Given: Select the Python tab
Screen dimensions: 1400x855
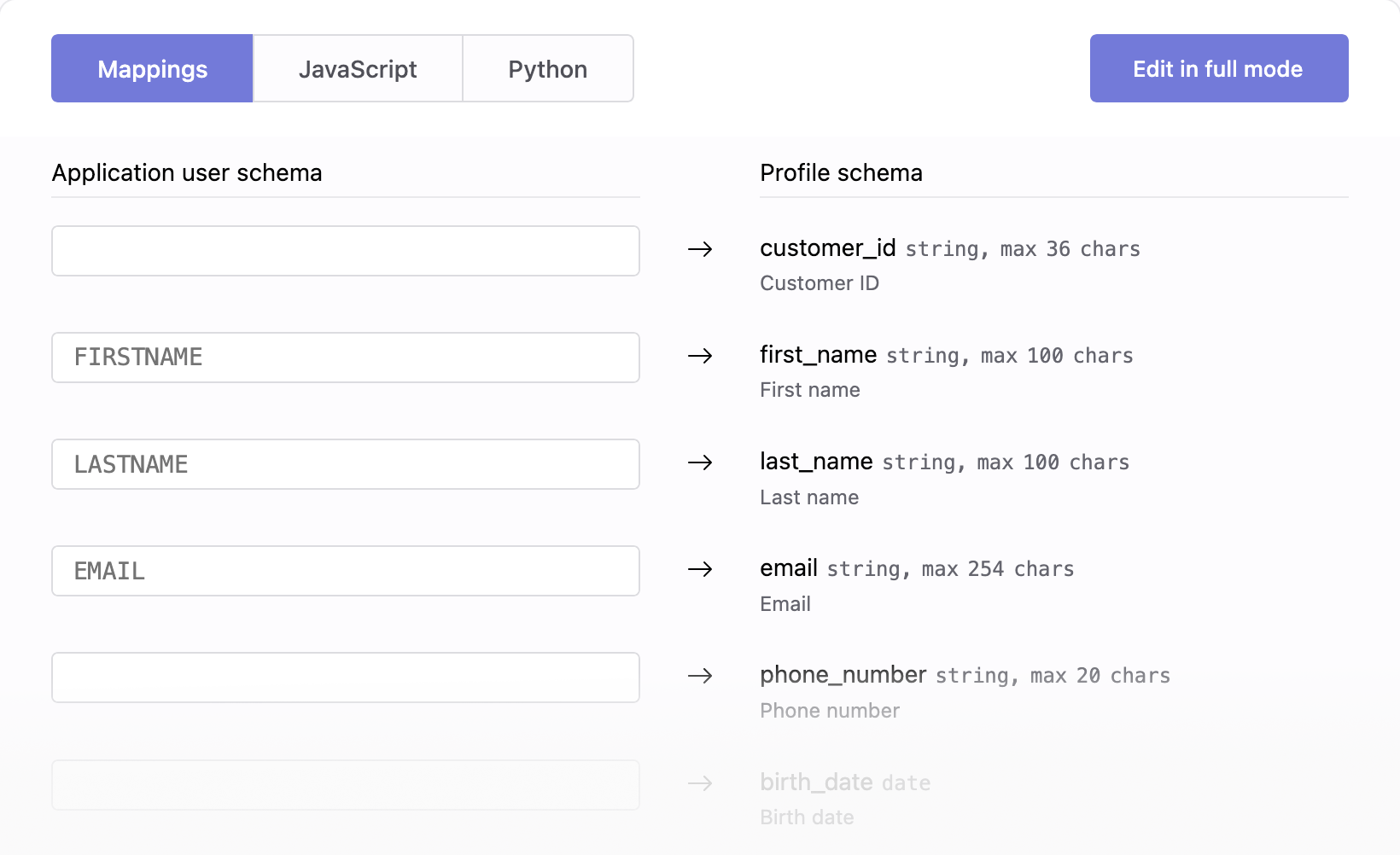Looking at the screenshot, I should pos(547,69).
